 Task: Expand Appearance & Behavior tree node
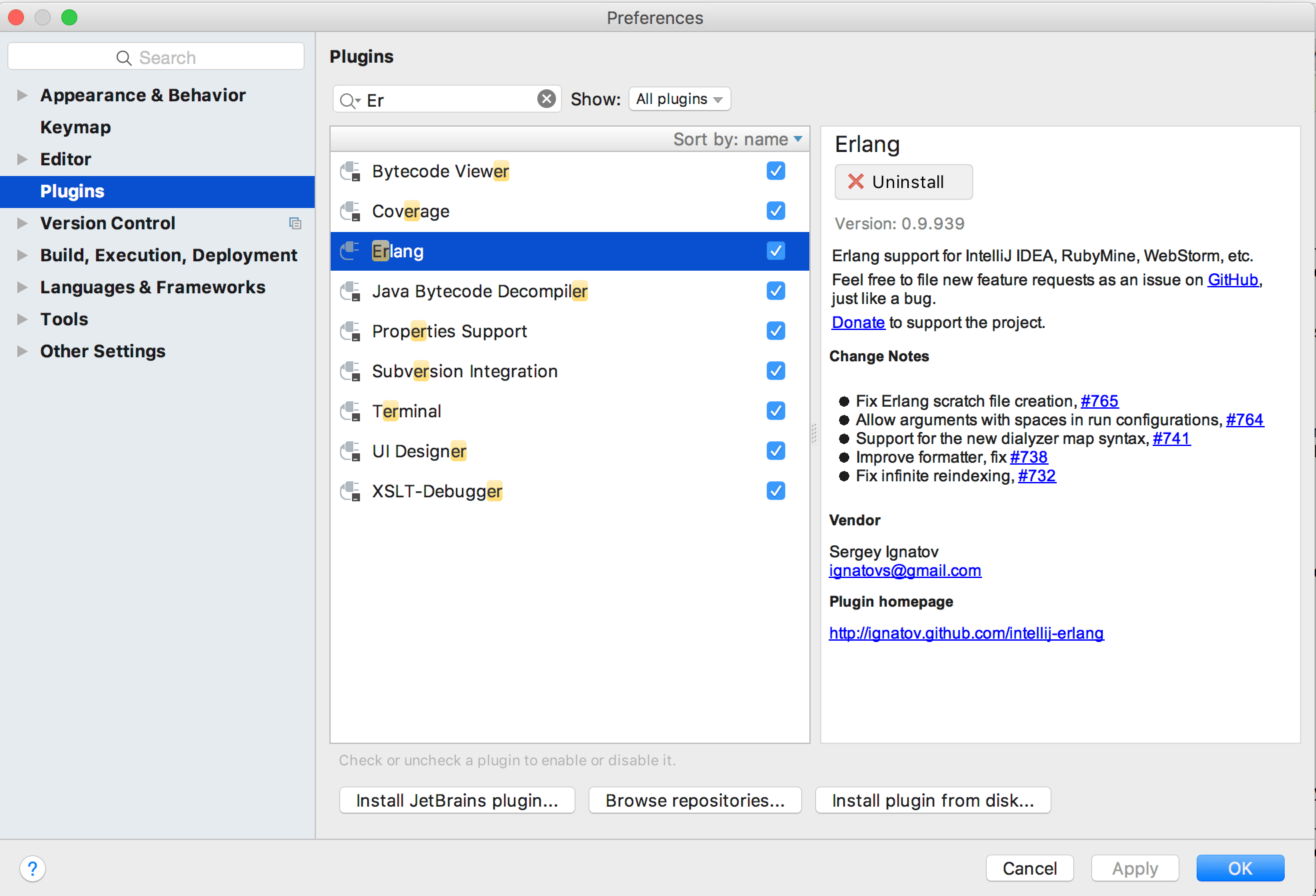22,95
